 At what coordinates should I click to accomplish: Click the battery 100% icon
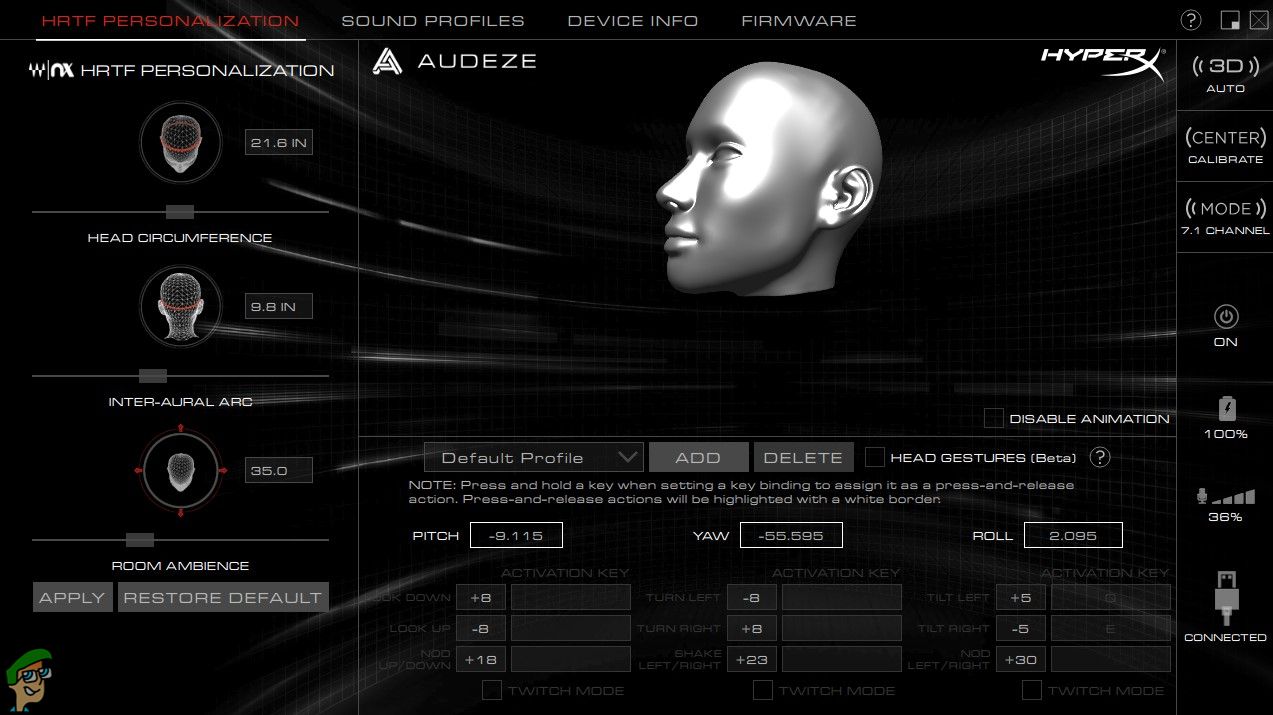coord(1226,408)
